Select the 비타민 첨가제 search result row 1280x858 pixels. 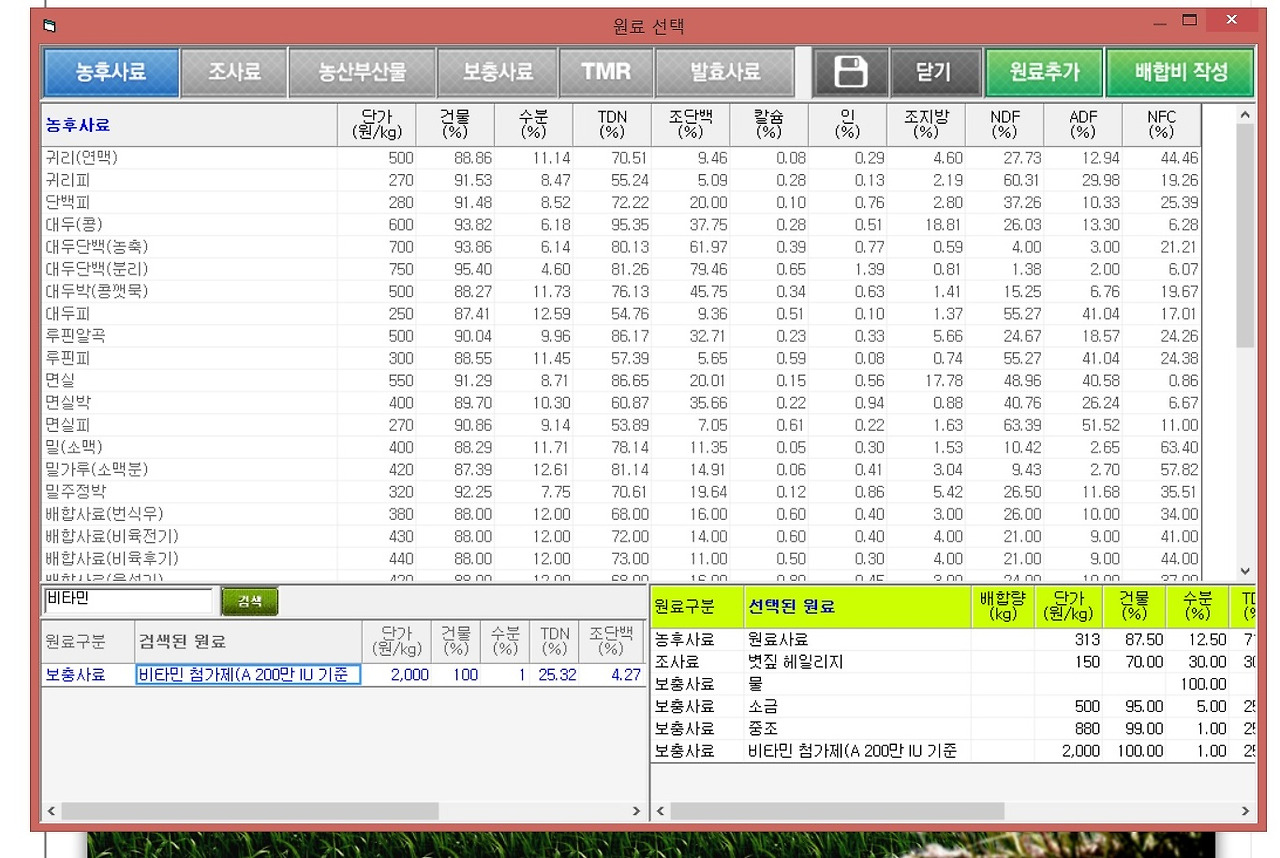(344, 675)
